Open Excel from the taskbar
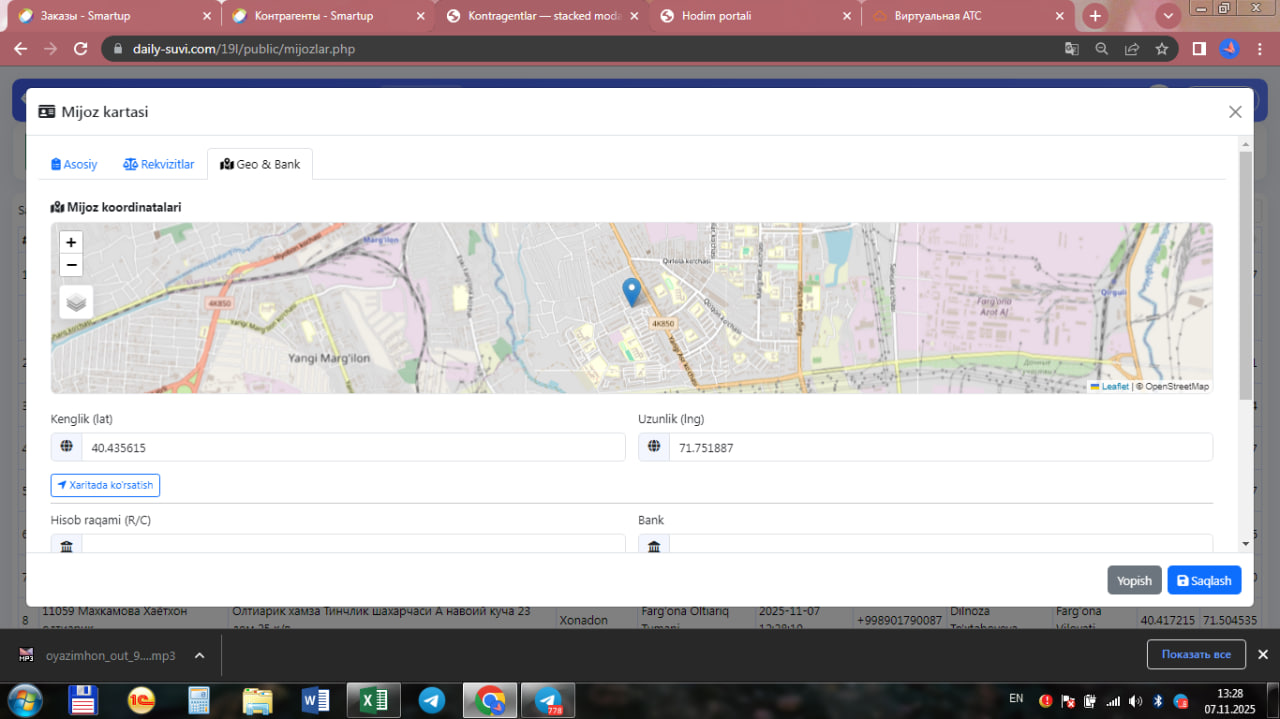This screenshot has height=719, width=1280. tap(373, 700)
